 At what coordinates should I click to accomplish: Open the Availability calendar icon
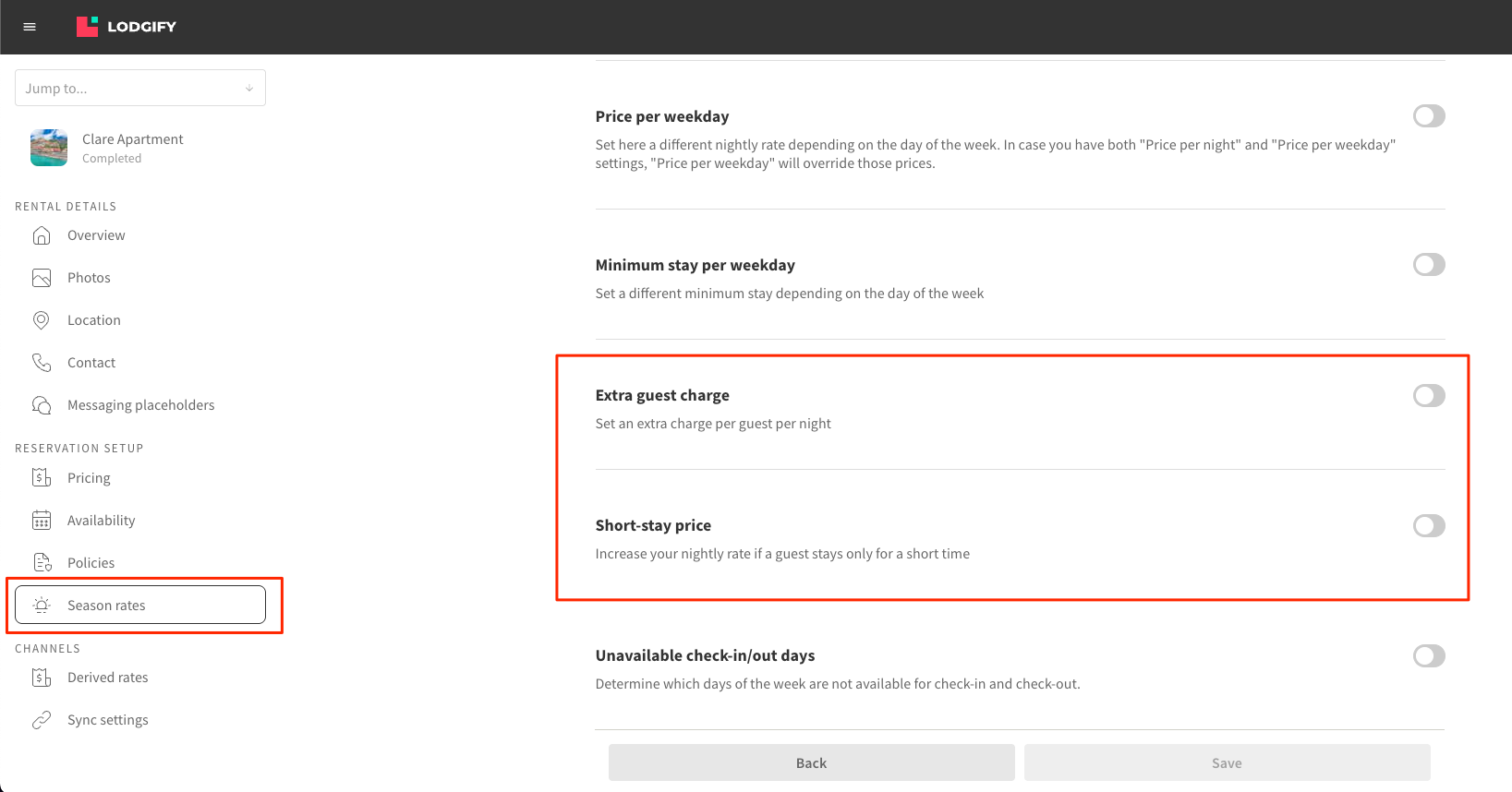(42, 521)
